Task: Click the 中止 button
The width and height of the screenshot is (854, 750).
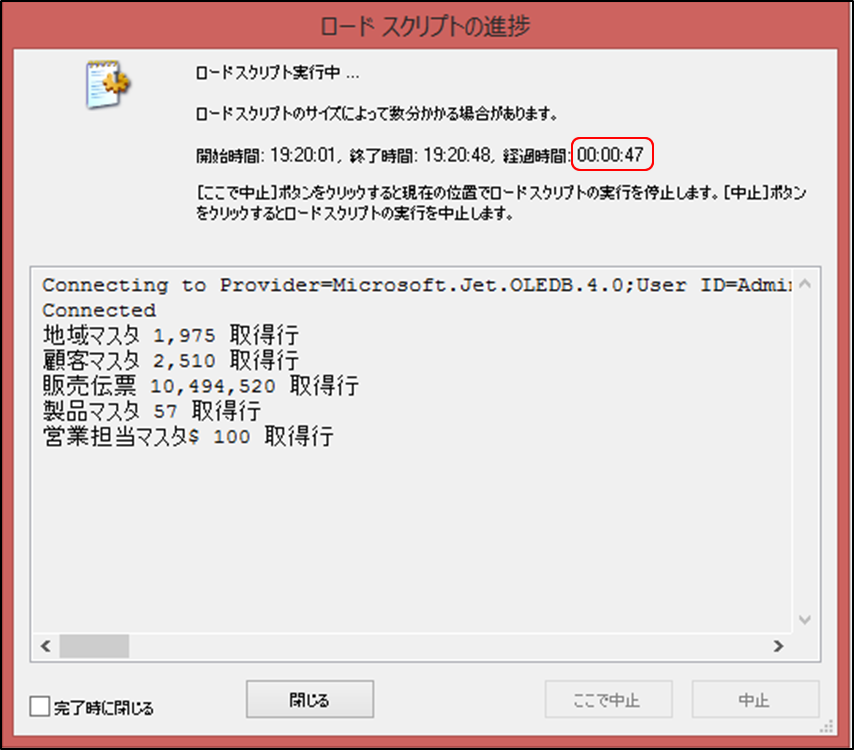Action: click(x=755, y=699)
